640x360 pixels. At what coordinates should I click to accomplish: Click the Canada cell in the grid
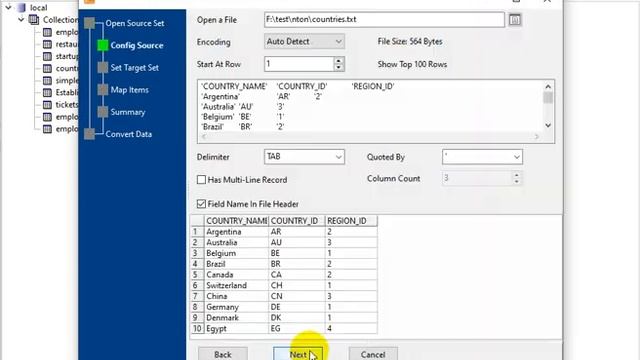click(236, 275)
